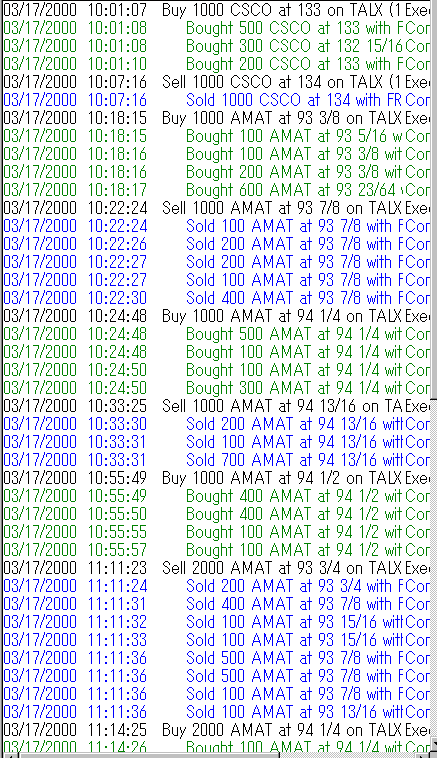This screenshot has width=437, height=758.
Task: Click the 'Sold 200 AMAT at 94 13/16' row
Action: 216,424
